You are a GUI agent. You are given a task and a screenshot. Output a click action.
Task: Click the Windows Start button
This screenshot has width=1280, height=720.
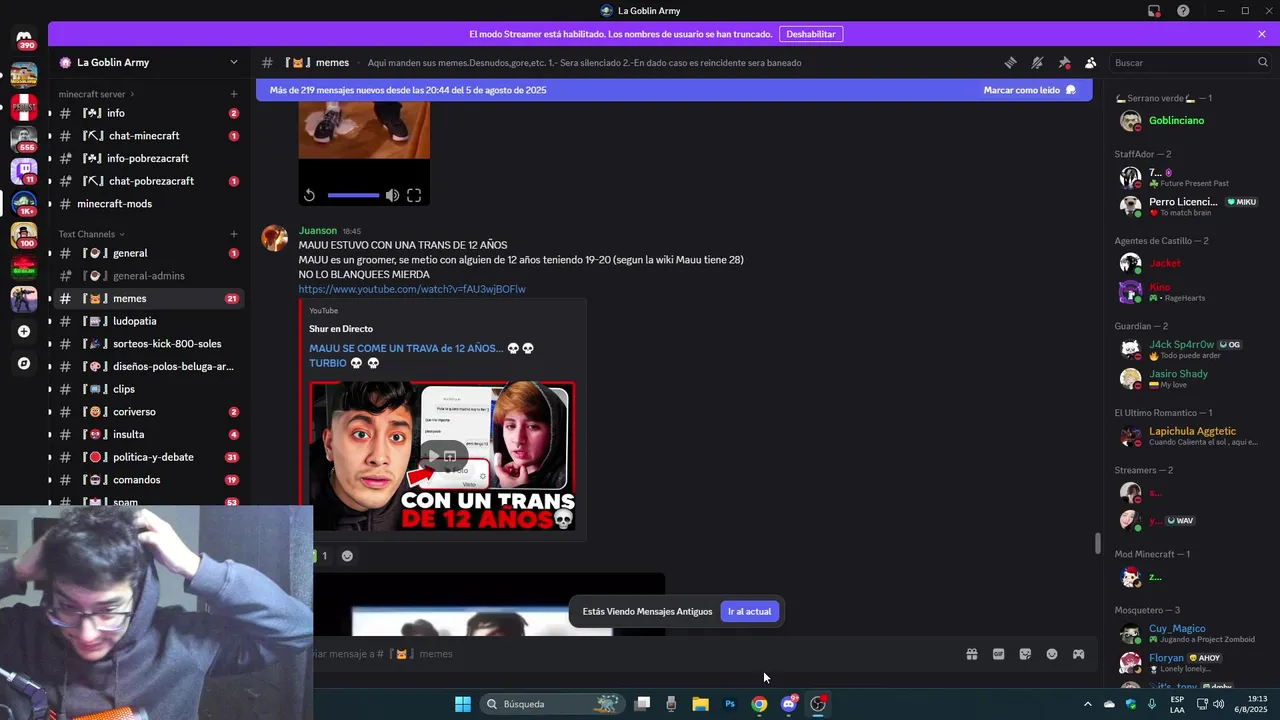tap(463, 704)
